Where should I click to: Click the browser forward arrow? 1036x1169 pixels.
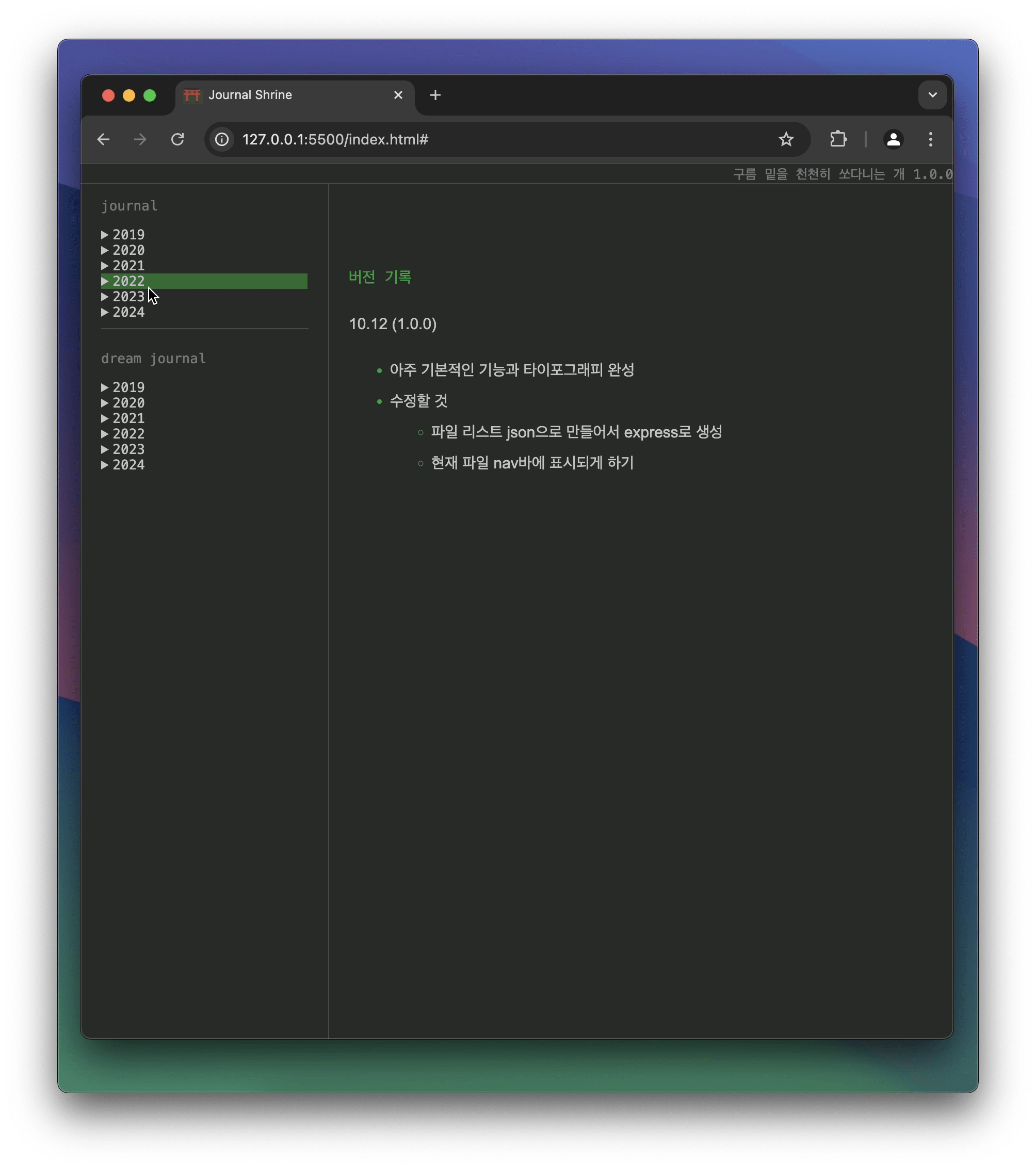pyautogui.click(x=140, y=140)
